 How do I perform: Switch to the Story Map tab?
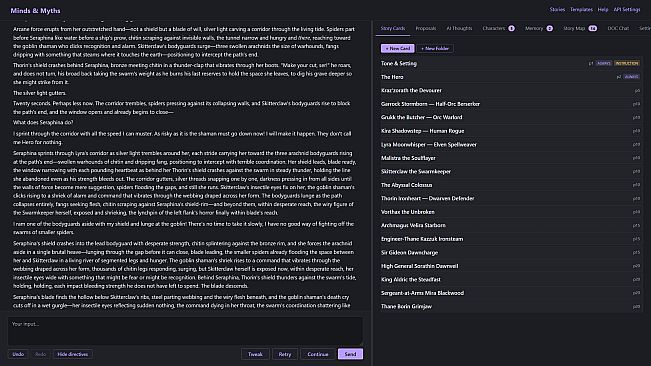point(580,28)
